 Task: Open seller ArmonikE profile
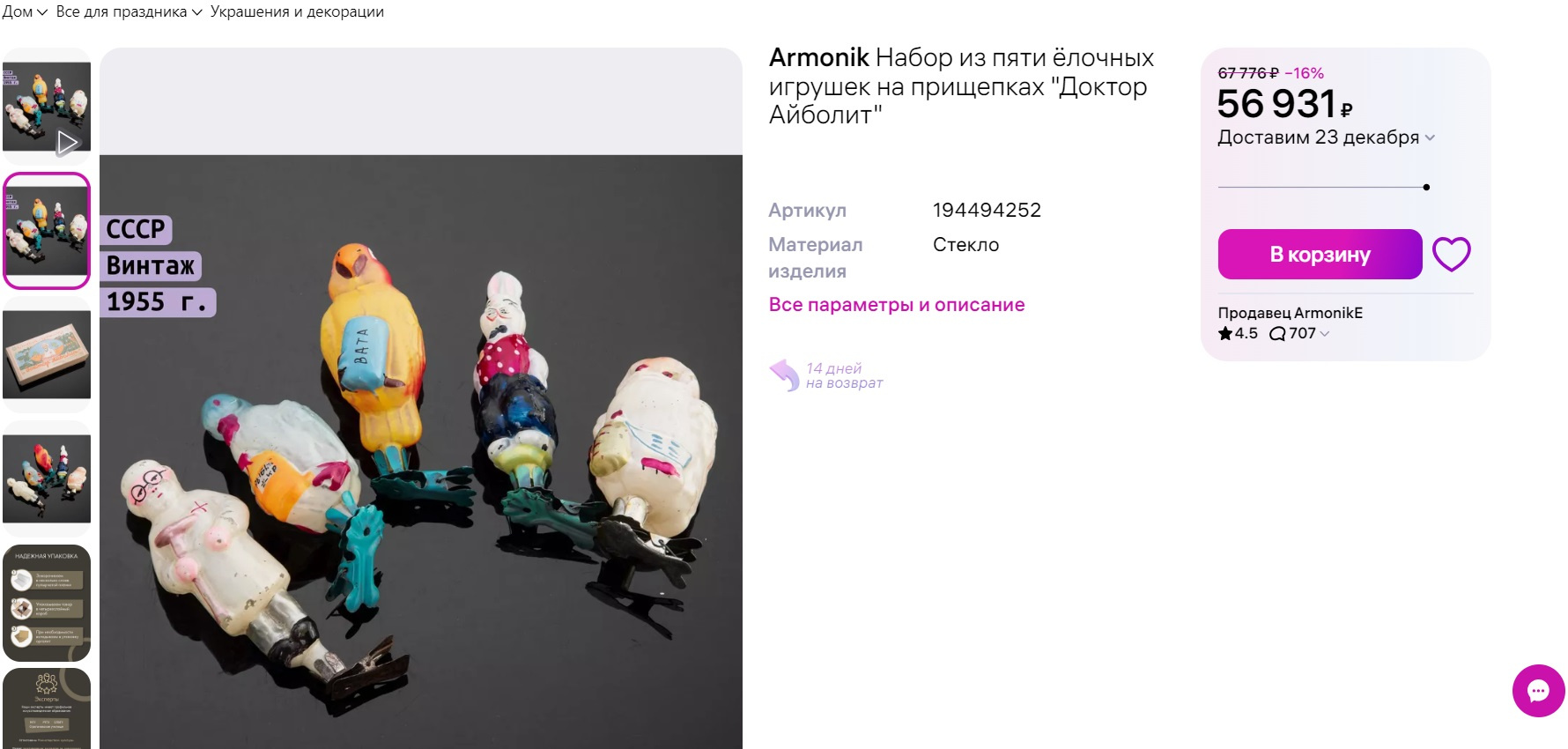(1291, 313)
